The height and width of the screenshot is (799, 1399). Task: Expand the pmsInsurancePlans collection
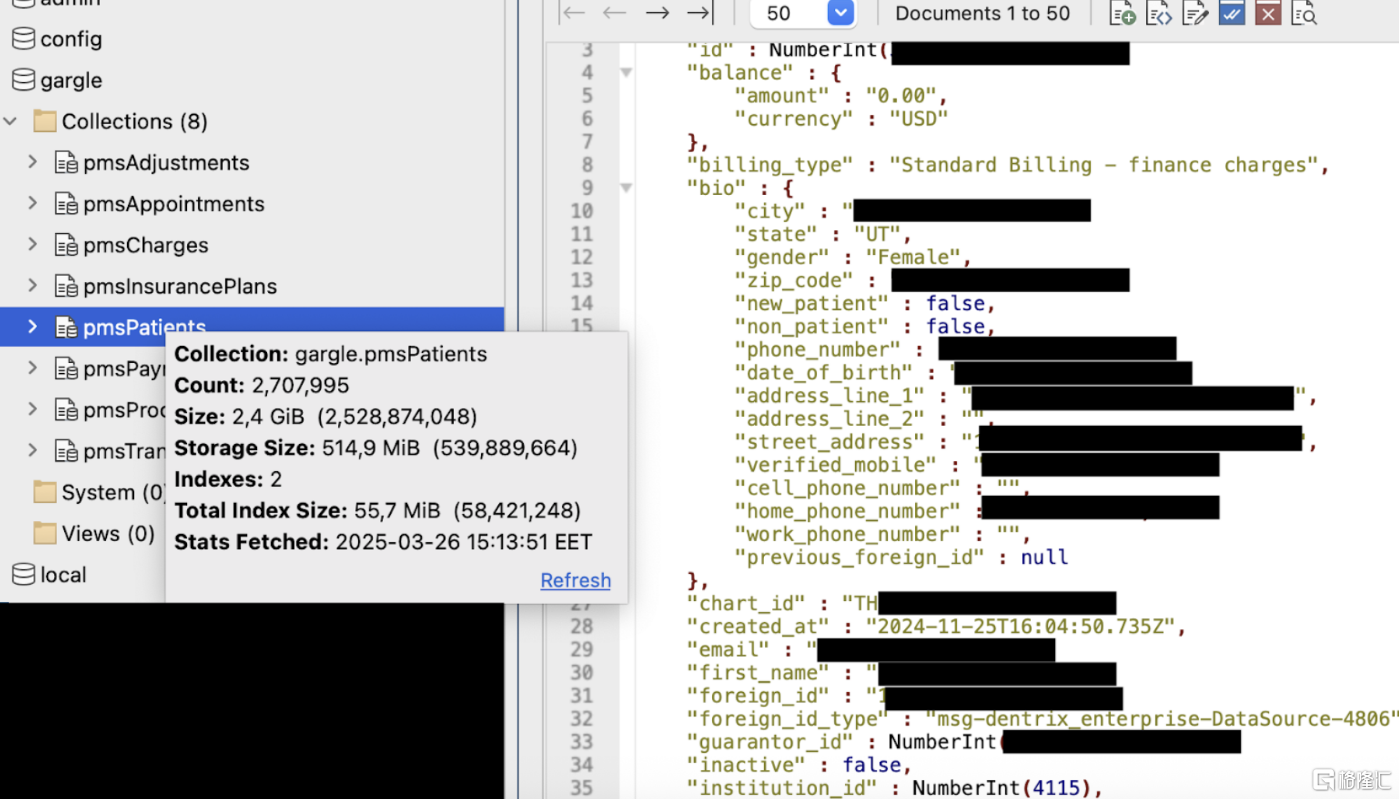coord(32,285)
